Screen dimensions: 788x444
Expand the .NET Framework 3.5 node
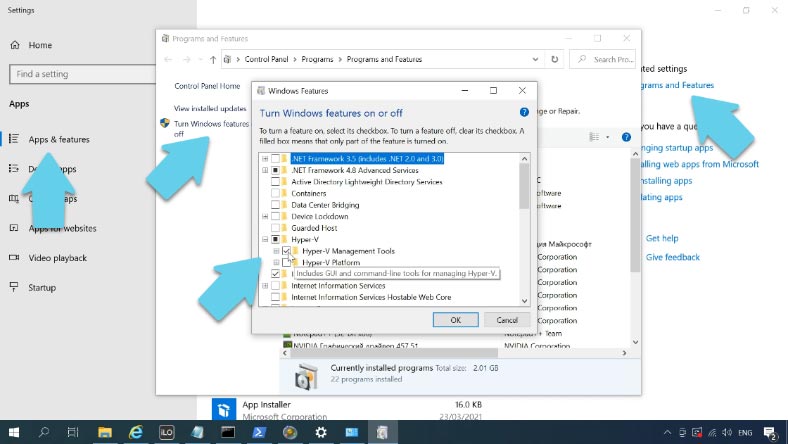click(265, 158)
